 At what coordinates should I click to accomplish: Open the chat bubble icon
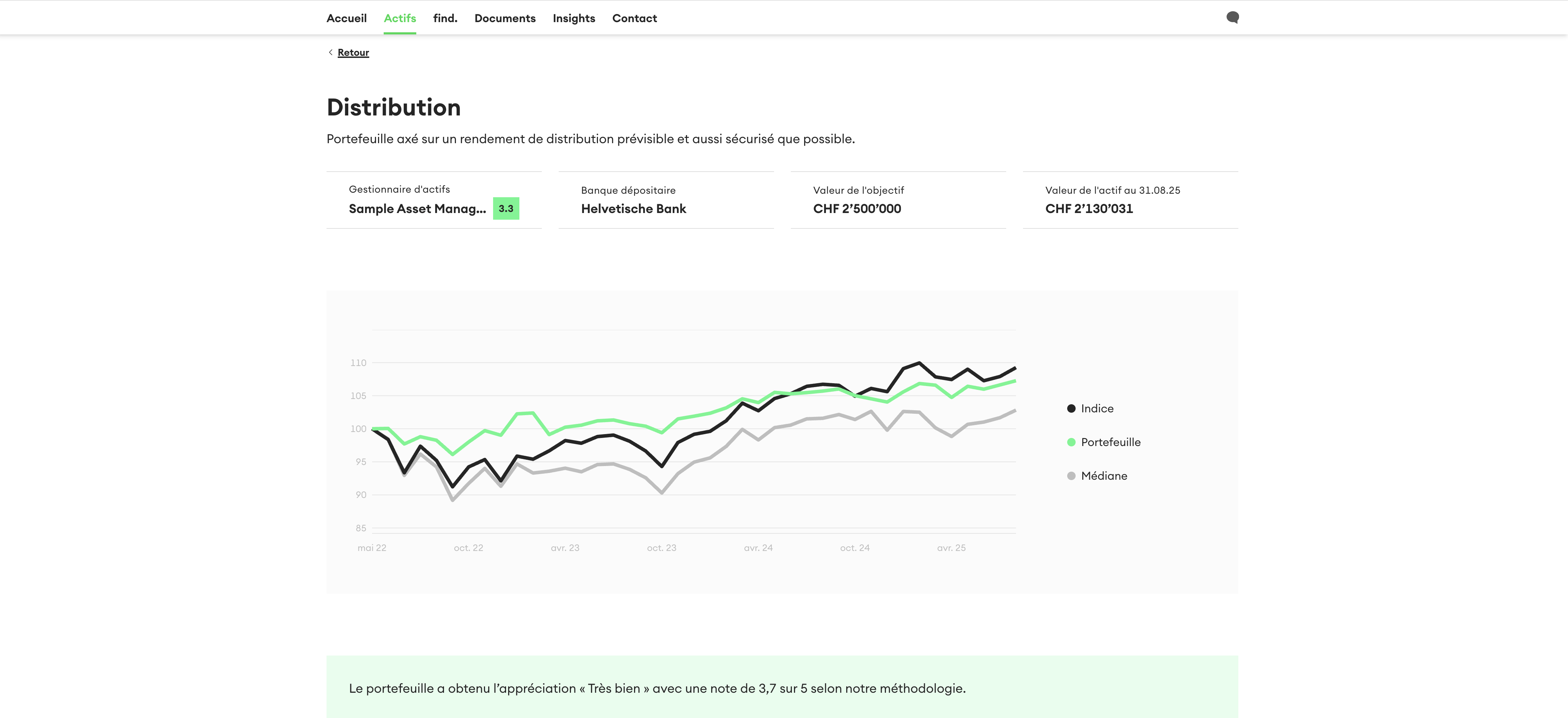click(1233, 17)
